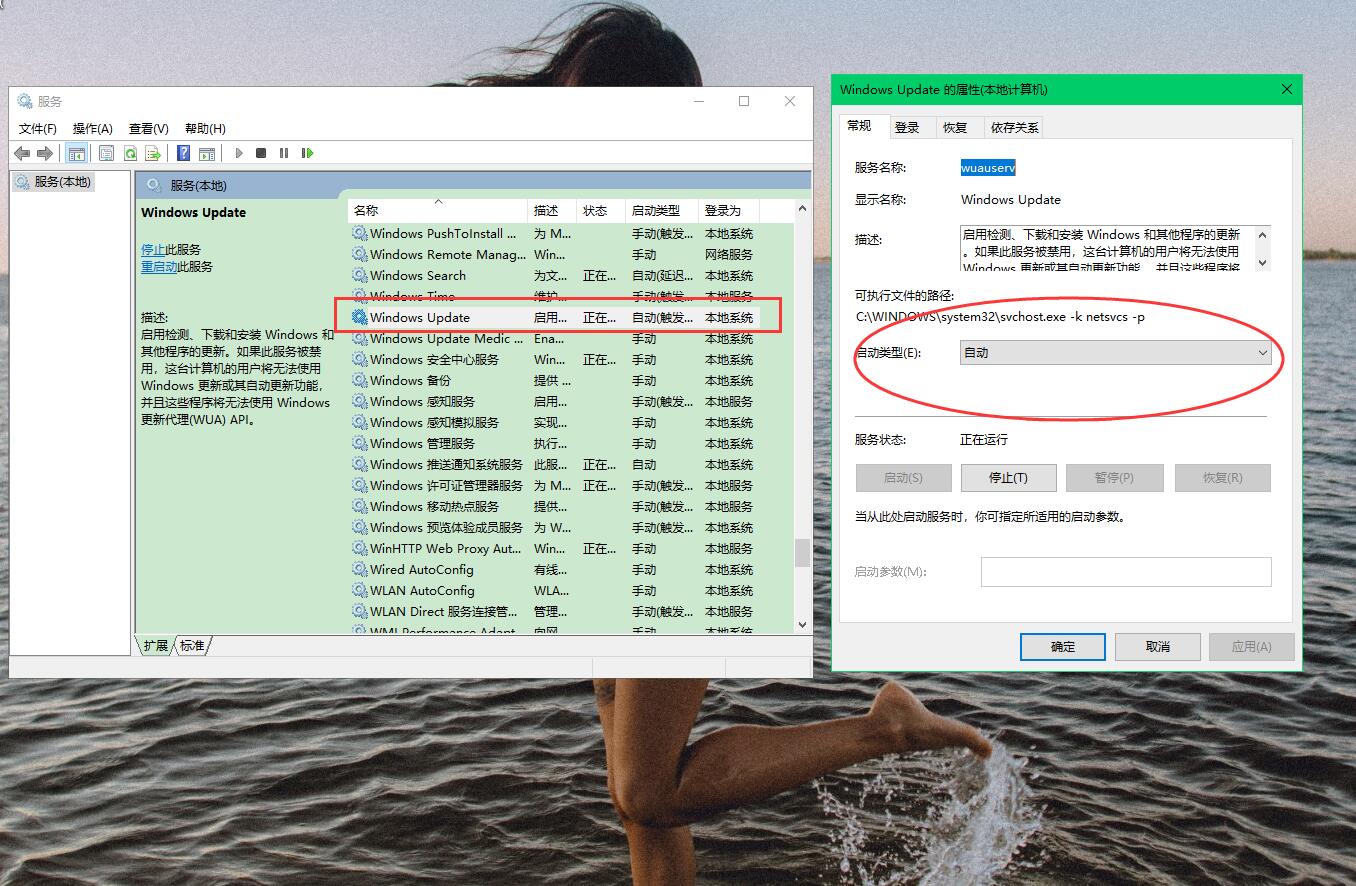Sort services by 描述 column header
Image resolution: width=1356 pixels, height=886 pixels.
click(552, 210)
